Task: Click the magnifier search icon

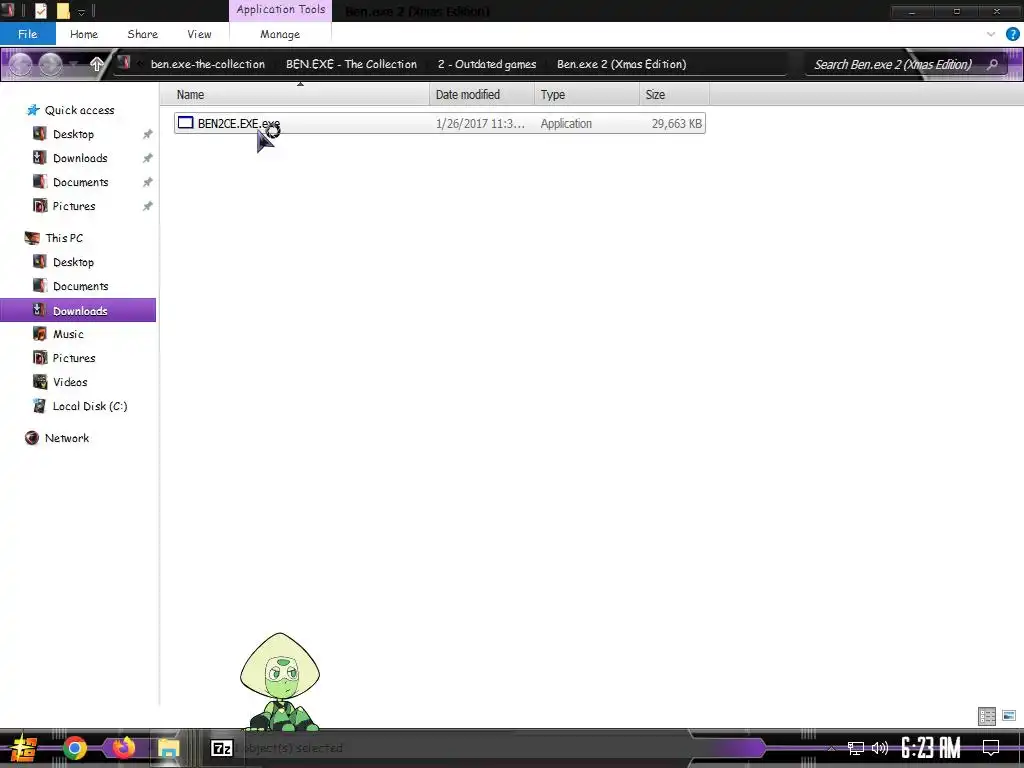Action: click(x=993, y=64)
